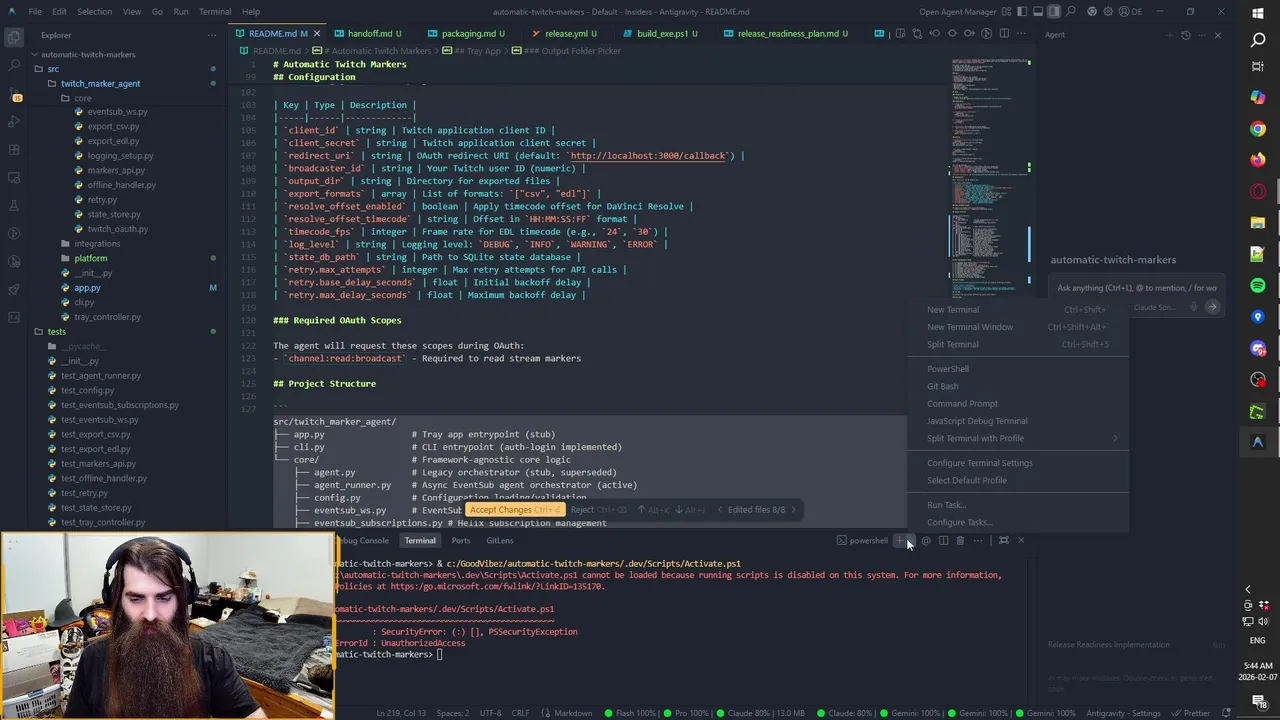Toggle the primary side bar

tap(1021, 12)
